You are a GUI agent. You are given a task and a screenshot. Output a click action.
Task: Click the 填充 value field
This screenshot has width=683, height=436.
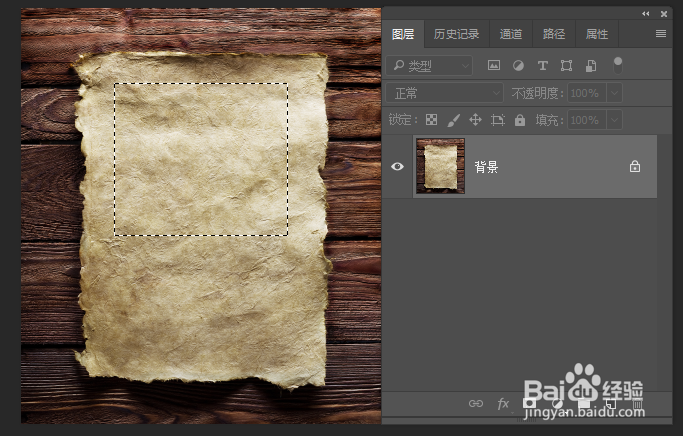(x=586, y=120)
